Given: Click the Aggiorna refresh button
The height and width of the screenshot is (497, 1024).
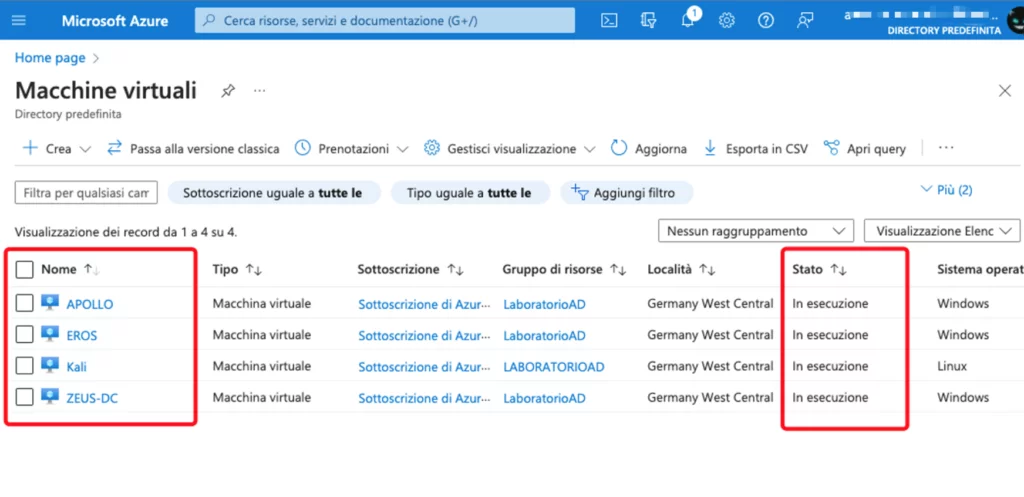Looking at the screenshot, I should click(x=648, y=148).
